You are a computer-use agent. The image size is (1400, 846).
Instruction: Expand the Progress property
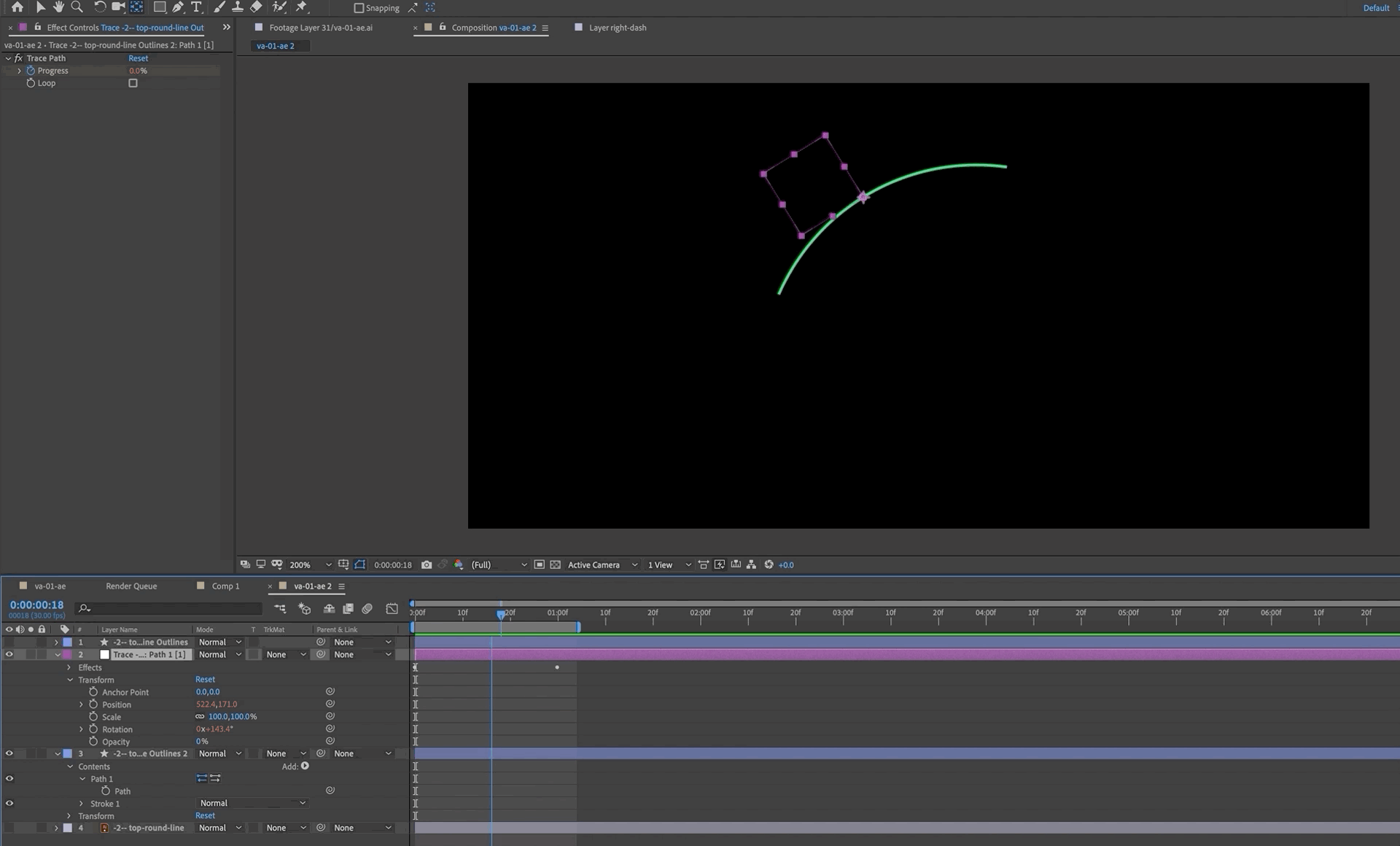pyautogui.click(x=19, y=71)
